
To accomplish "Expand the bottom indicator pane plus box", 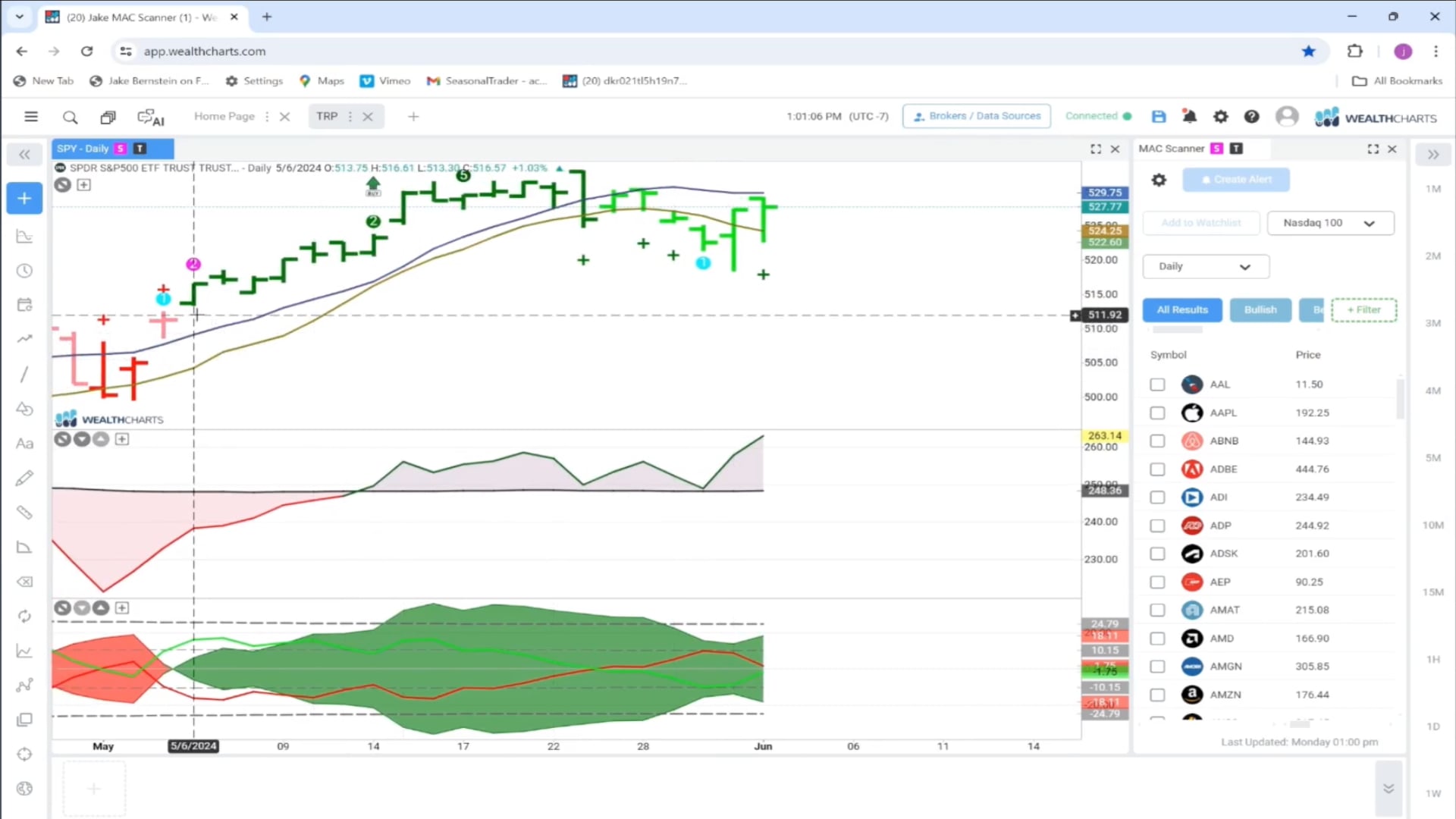I will click(x=122, y=608).
